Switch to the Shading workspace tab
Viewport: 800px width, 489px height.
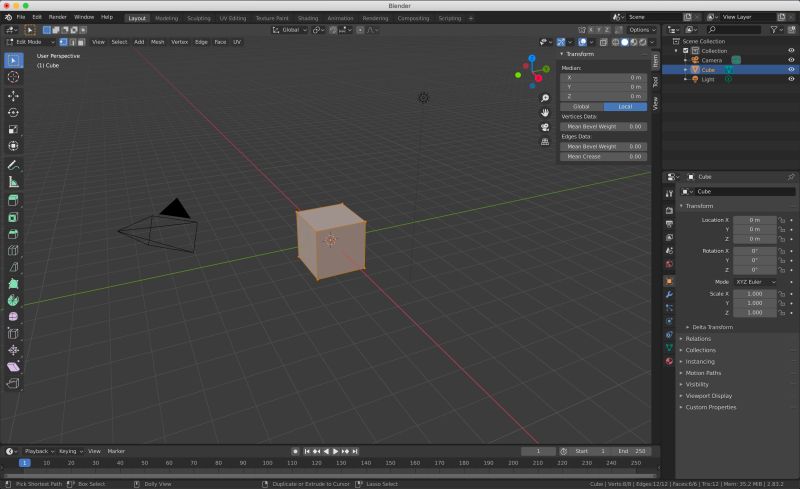[308, 18]
